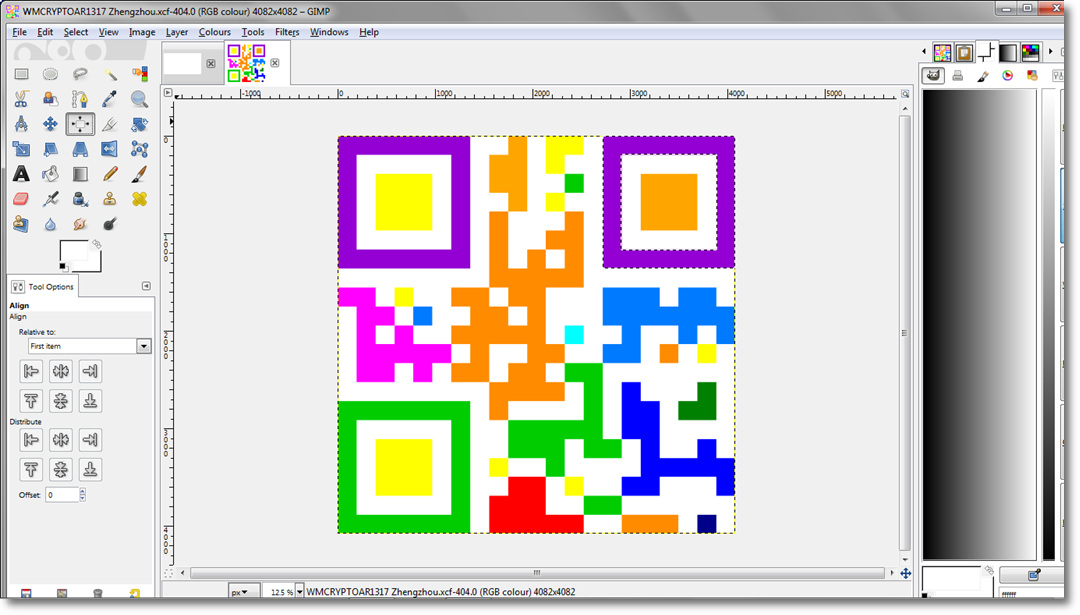
Task: Choose the Measure compass tool
Action: coord(21,124)
